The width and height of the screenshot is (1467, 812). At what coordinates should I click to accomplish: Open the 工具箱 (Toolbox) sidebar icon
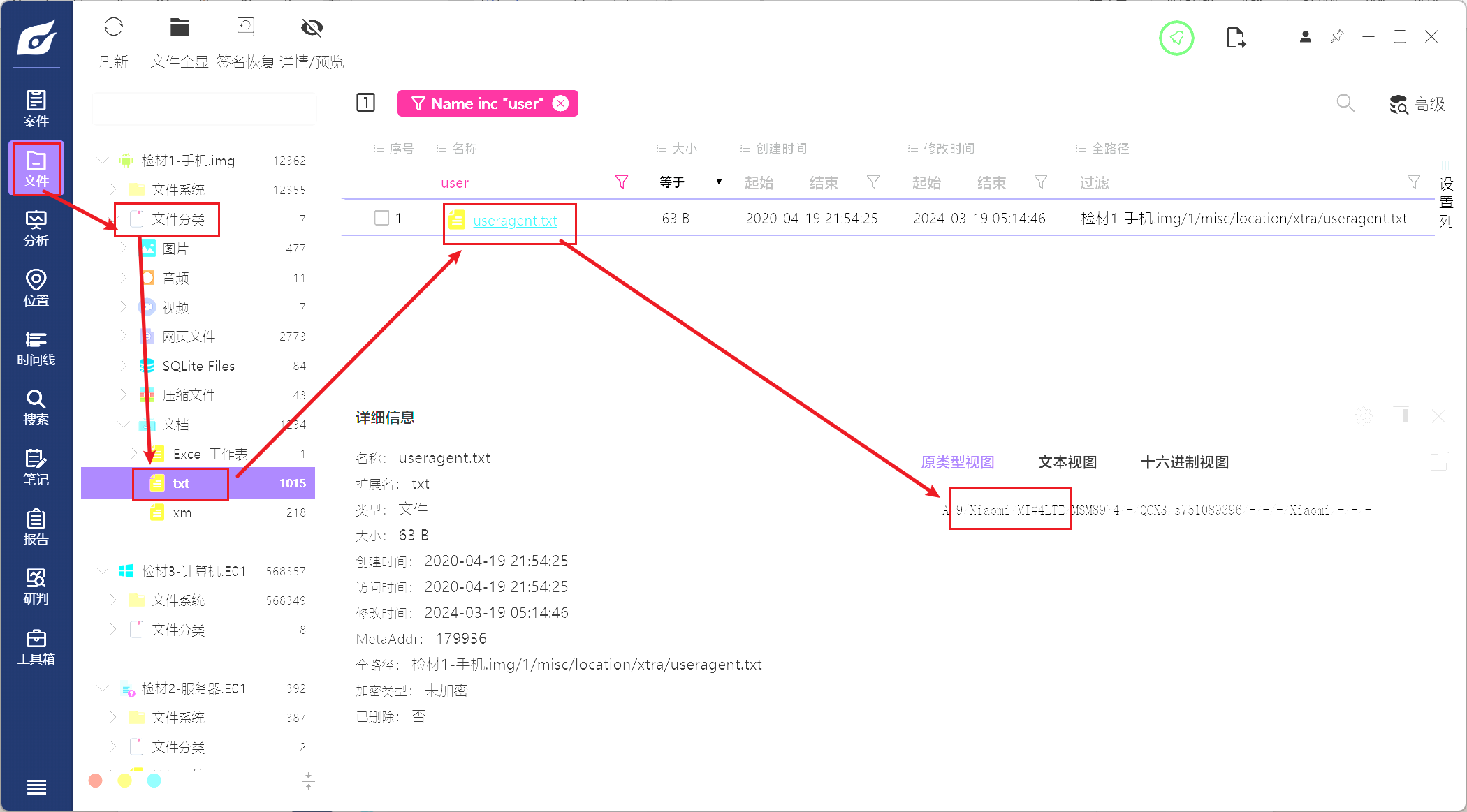click(x=36, y=647)
